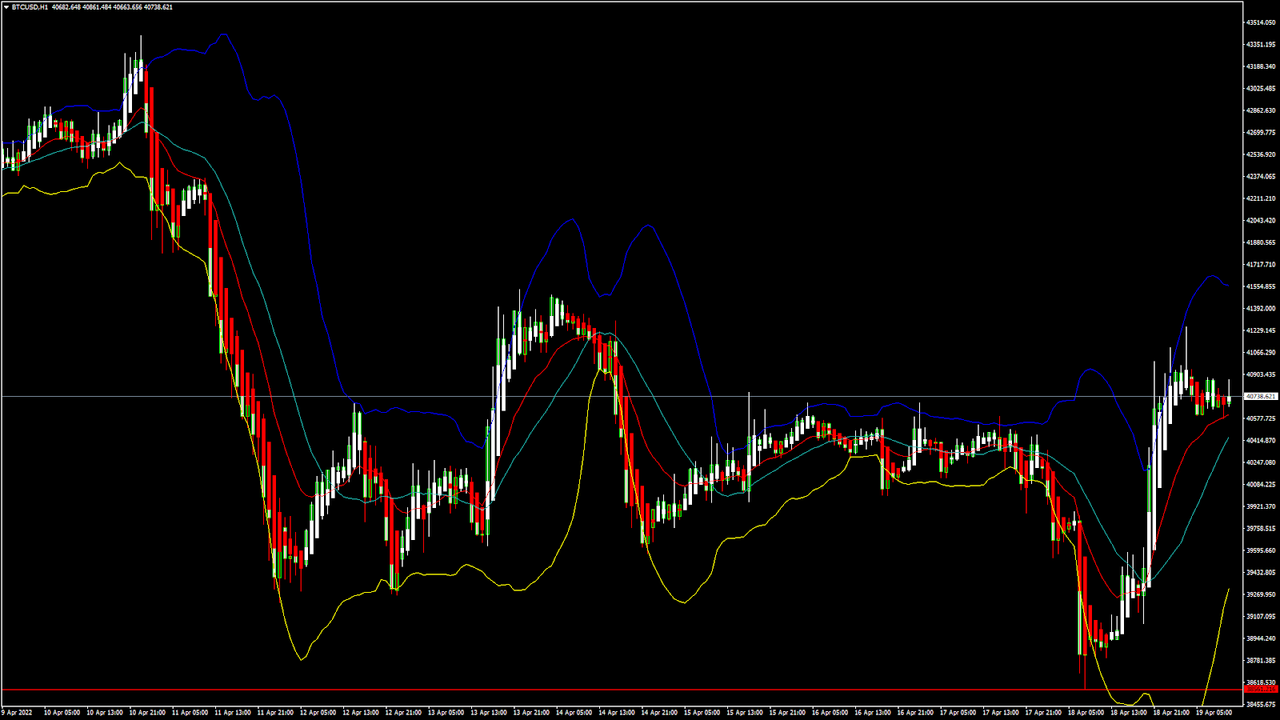Click the 42043.420 label on price scale
This screenshot has height=720, width=1280.
[1259, 221]
